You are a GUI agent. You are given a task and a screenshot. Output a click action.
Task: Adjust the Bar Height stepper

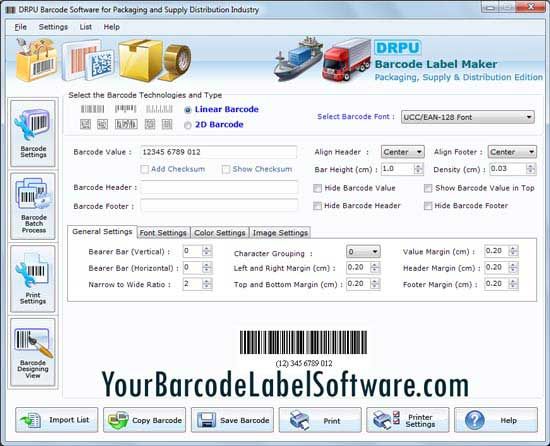(418, 169)
